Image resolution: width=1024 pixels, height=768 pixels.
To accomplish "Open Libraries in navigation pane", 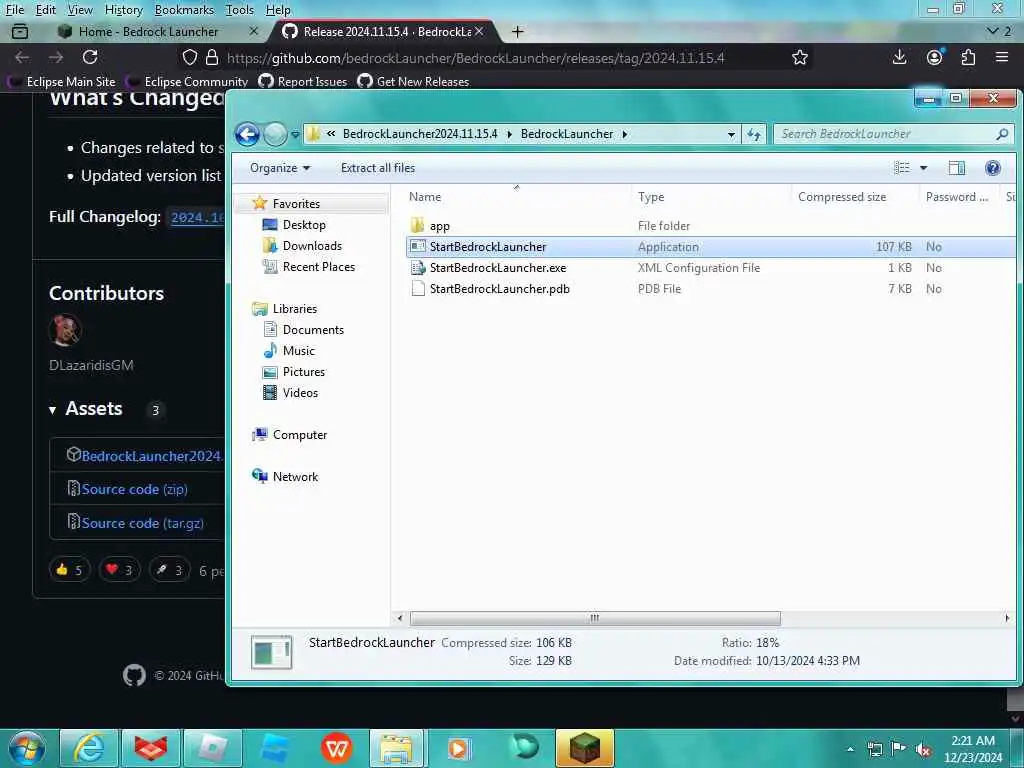I will 295,309.
